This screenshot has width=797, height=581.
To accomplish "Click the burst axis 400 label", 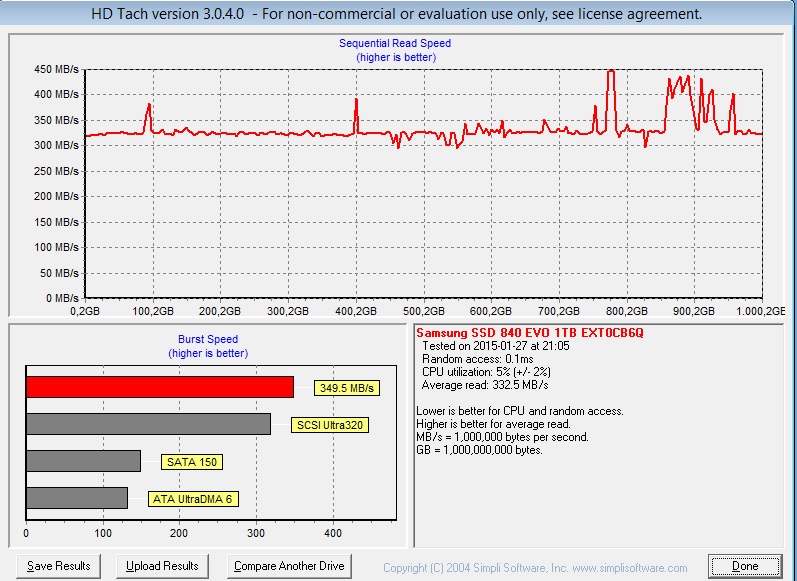I will (x=333, y=533).
